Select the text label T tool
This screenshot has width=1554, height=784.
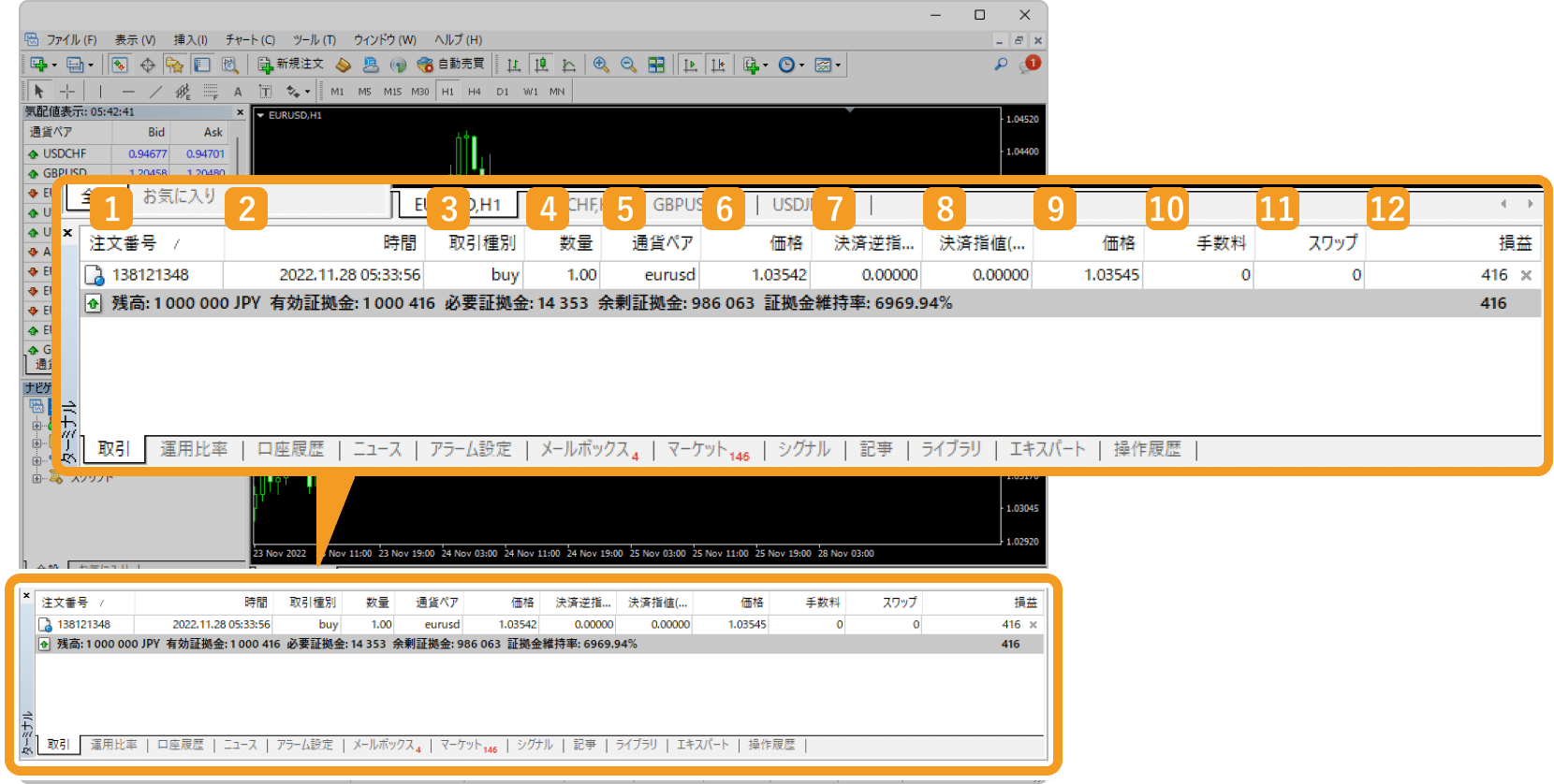tap(265, 91)
